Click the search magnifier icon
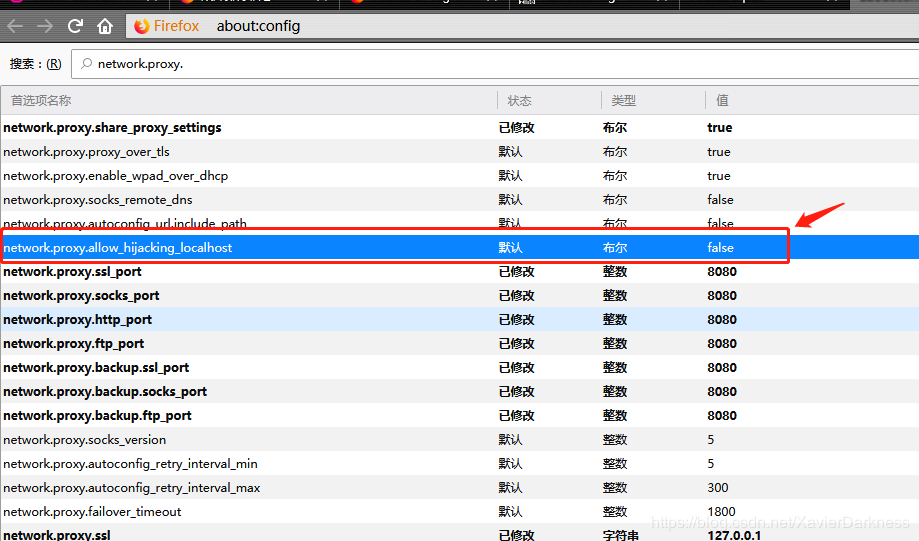Viewport: 919px width, 541px height. [87, 63]
